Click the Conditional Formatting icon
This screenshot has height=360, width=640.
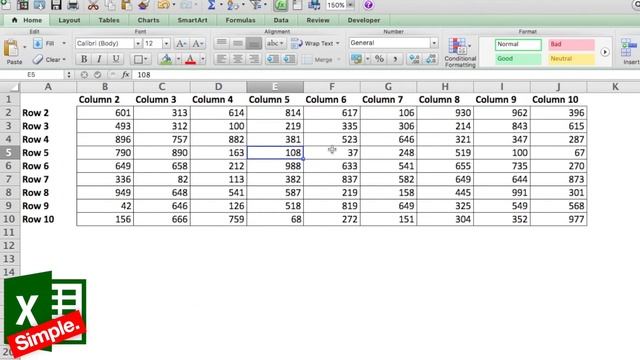[460, 52]
